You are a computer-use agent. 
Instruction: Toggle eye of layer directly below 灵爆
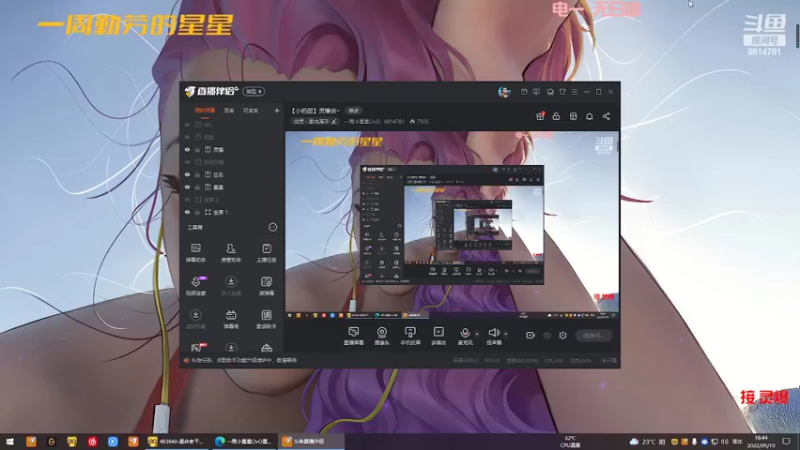187,162
